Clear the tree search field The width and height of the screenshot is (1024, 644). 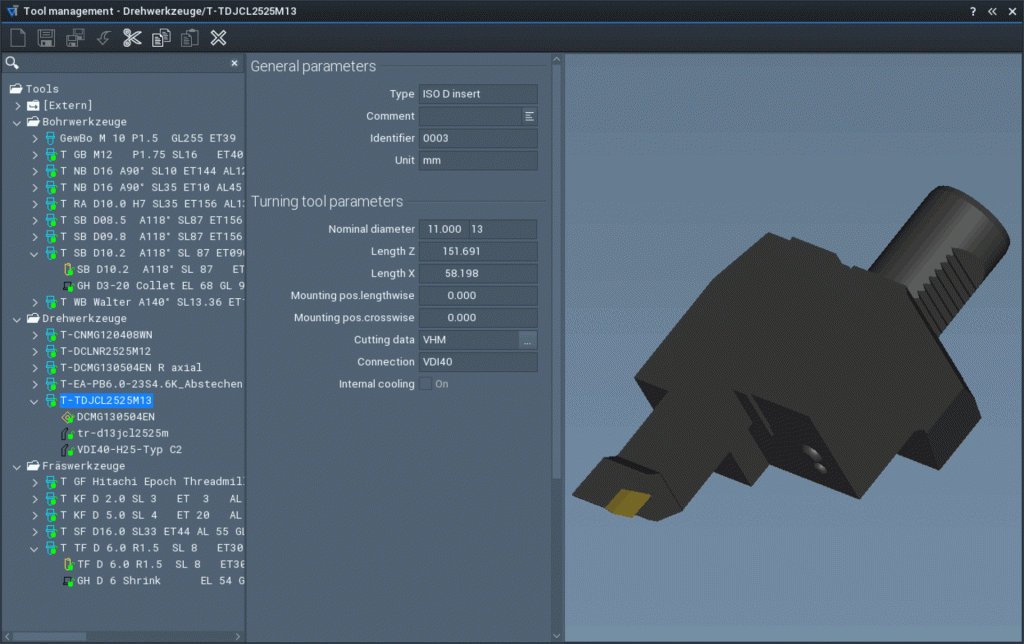pos(235,63)
